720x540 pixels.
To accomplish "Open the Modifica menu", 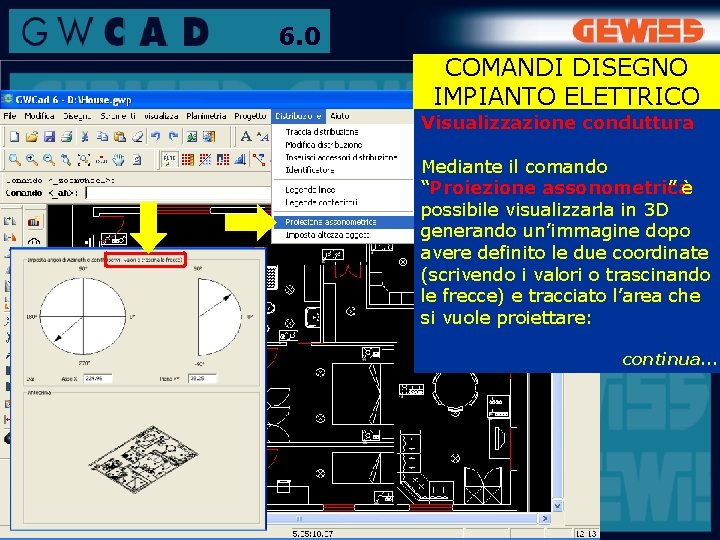I will [x=39, y=116].
